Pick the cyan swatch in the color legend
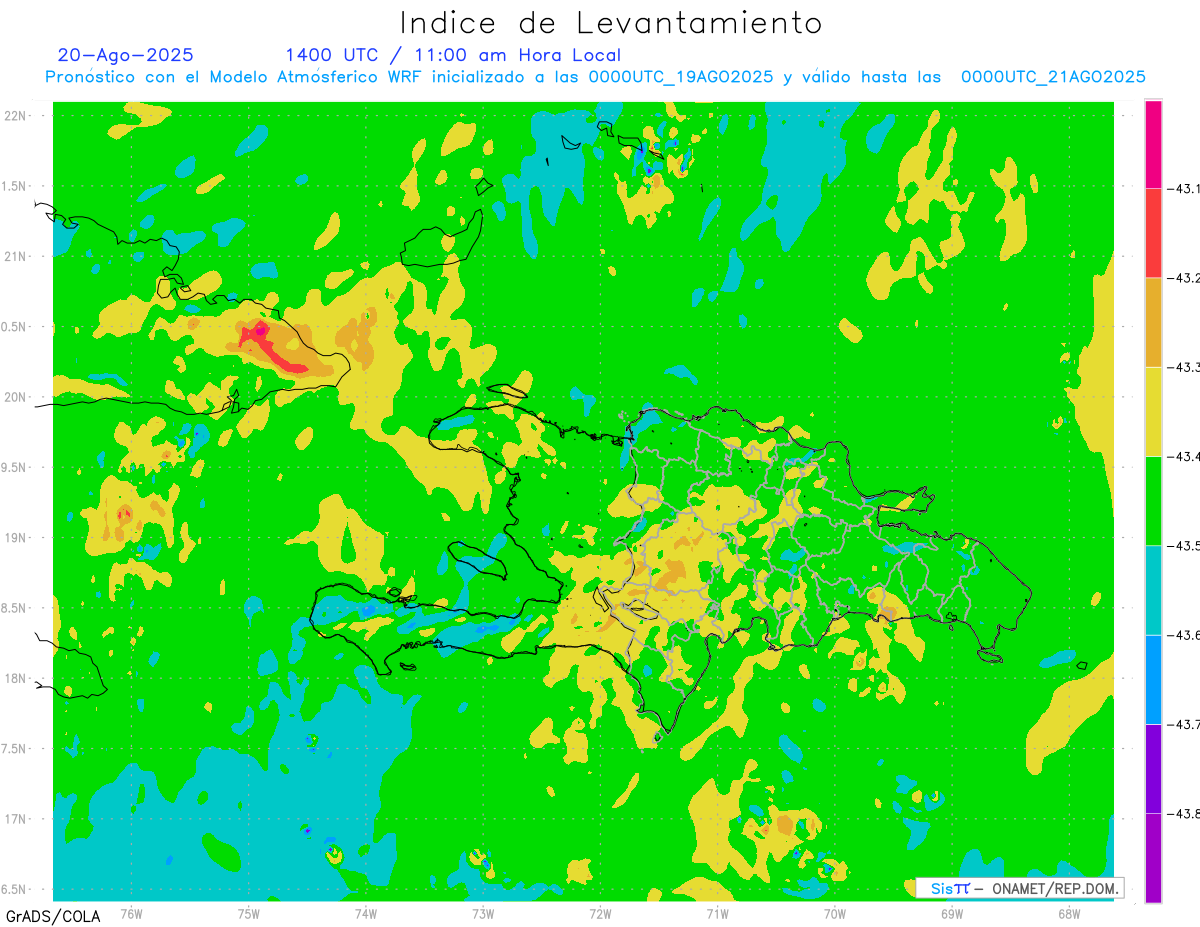 (1153, 589)
